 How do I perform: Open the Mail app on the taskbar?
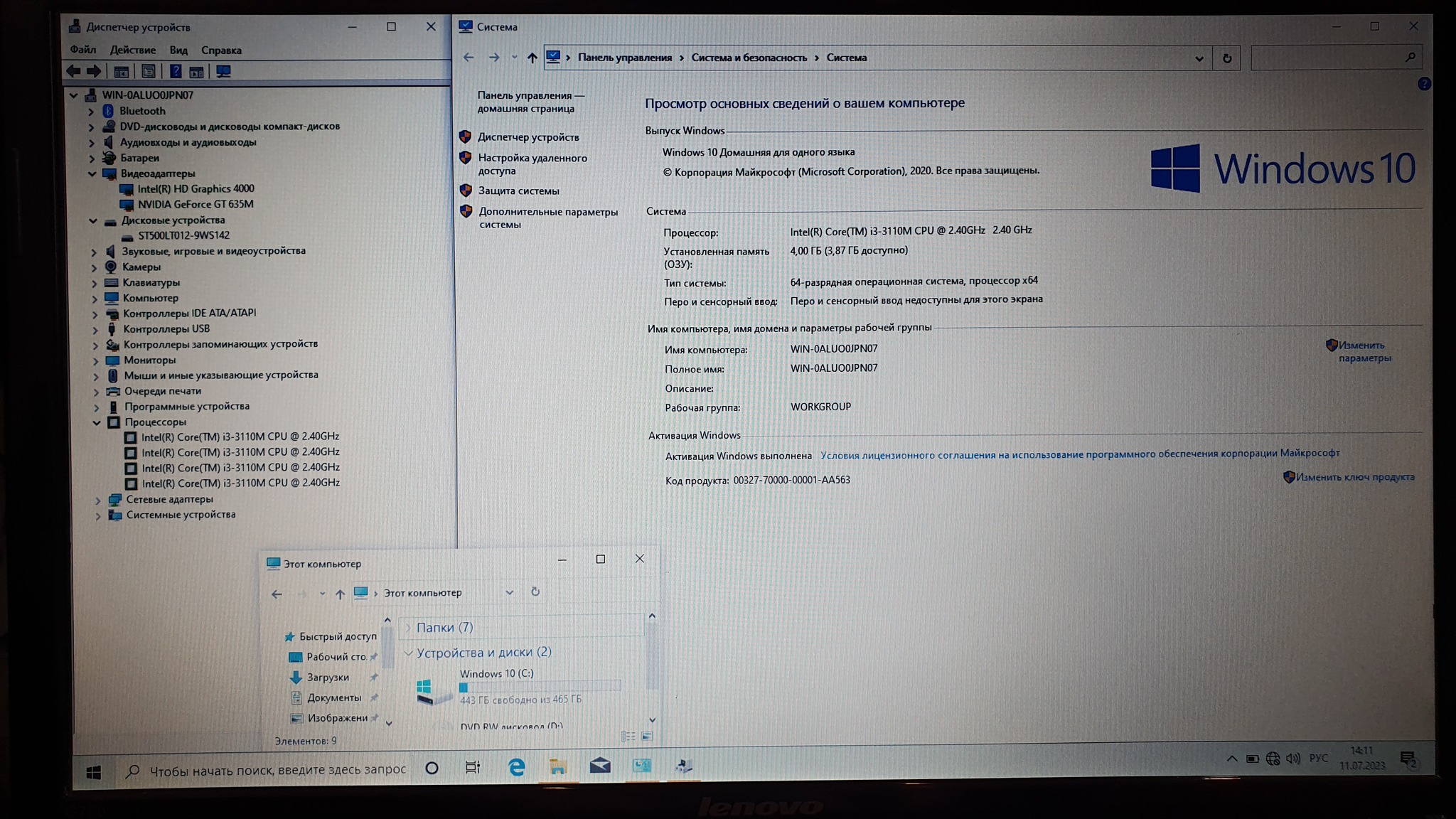pos(599,766)
